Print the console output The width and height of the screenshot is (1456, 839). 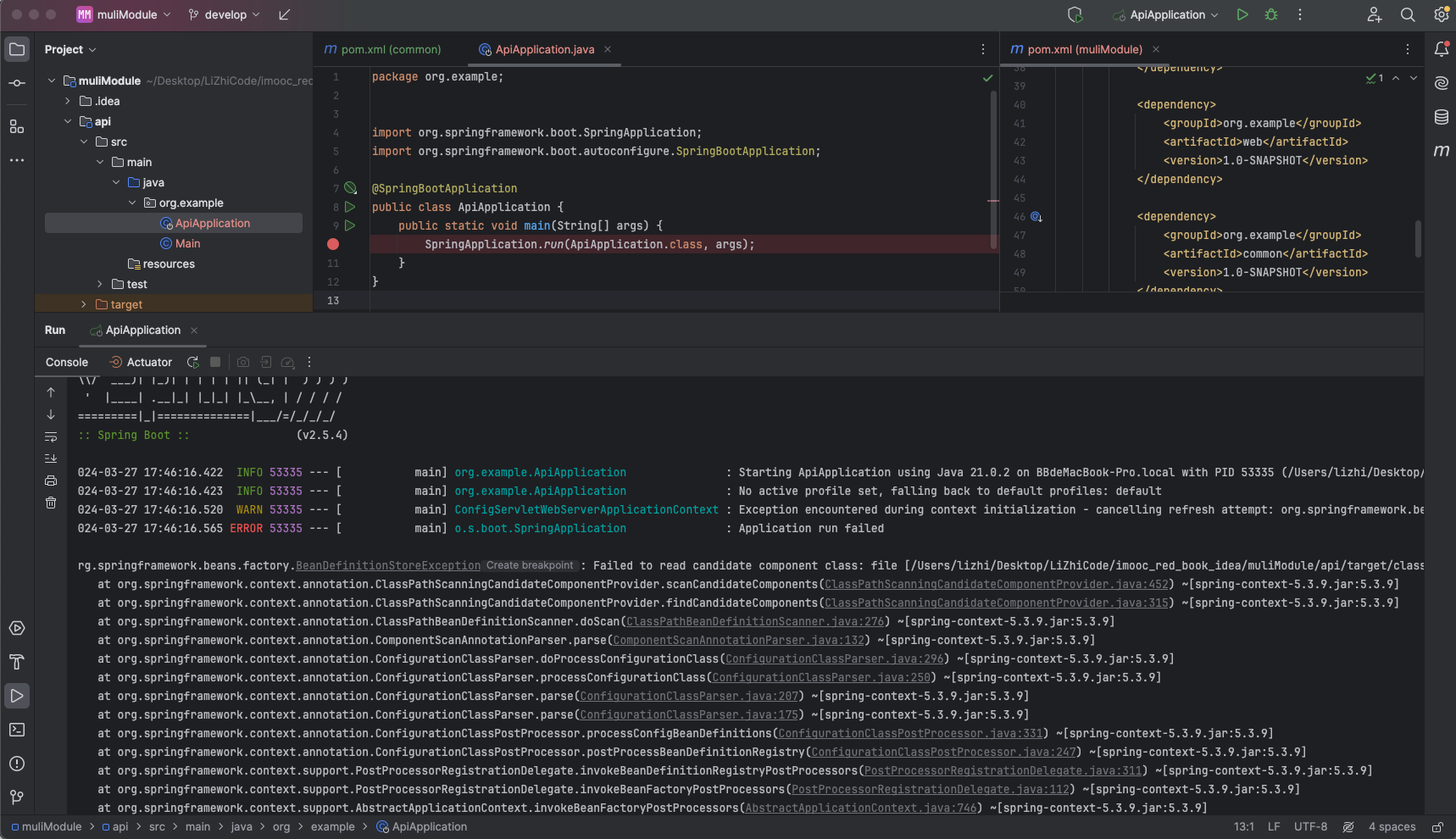pyautogui.click(x=51, y=481)
